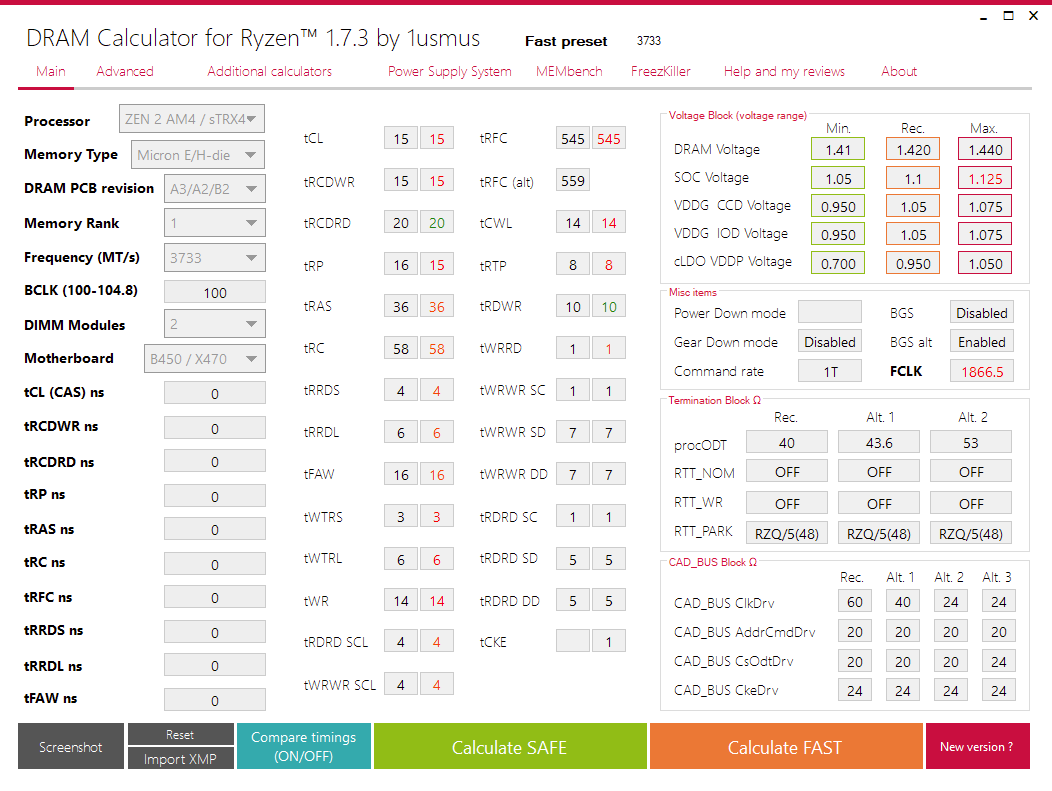Image resolution: width=1052 pixels, height=791 pixels.
Task: Open the Processor dropdown
Action: pyautogui.click(x=191, y=119)
